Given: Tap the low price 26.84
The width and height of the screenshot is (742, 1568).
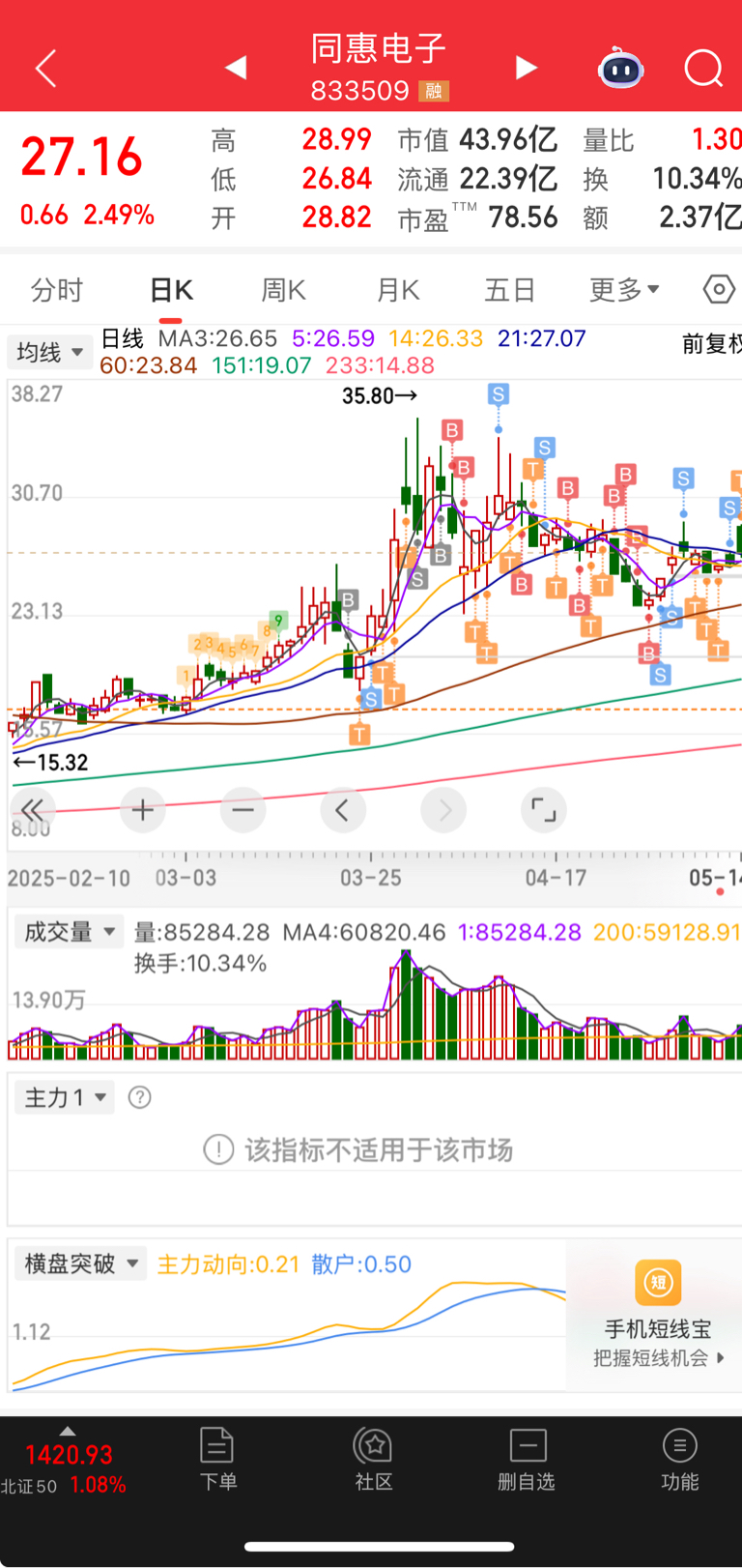Looking at the screenshot, I should [336, 179].
